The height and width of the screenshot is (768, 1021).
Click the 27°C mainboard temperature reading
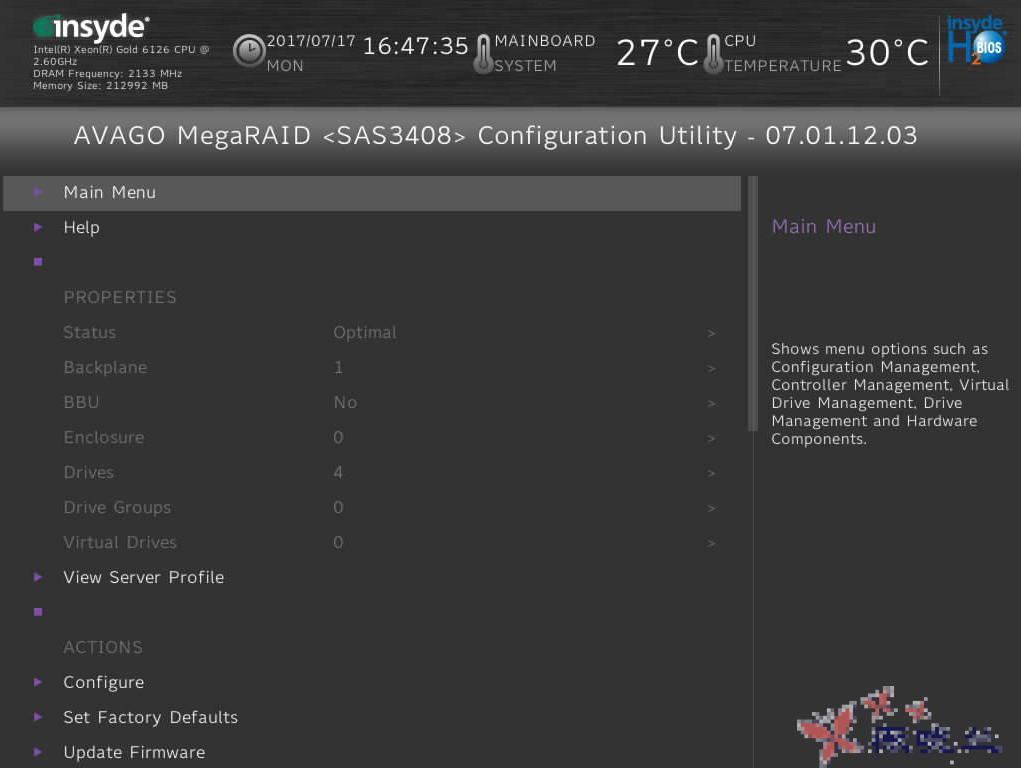(657, 53)
